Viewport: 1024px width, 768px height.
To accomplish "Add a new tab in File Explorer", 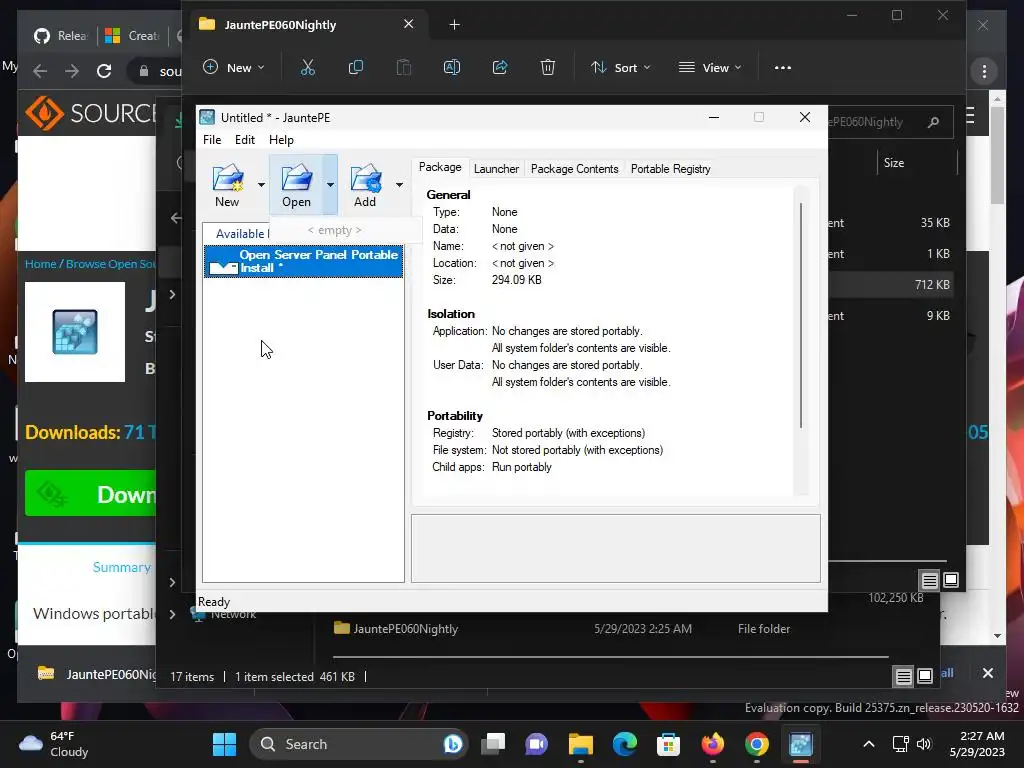I will tap(455, 25).
